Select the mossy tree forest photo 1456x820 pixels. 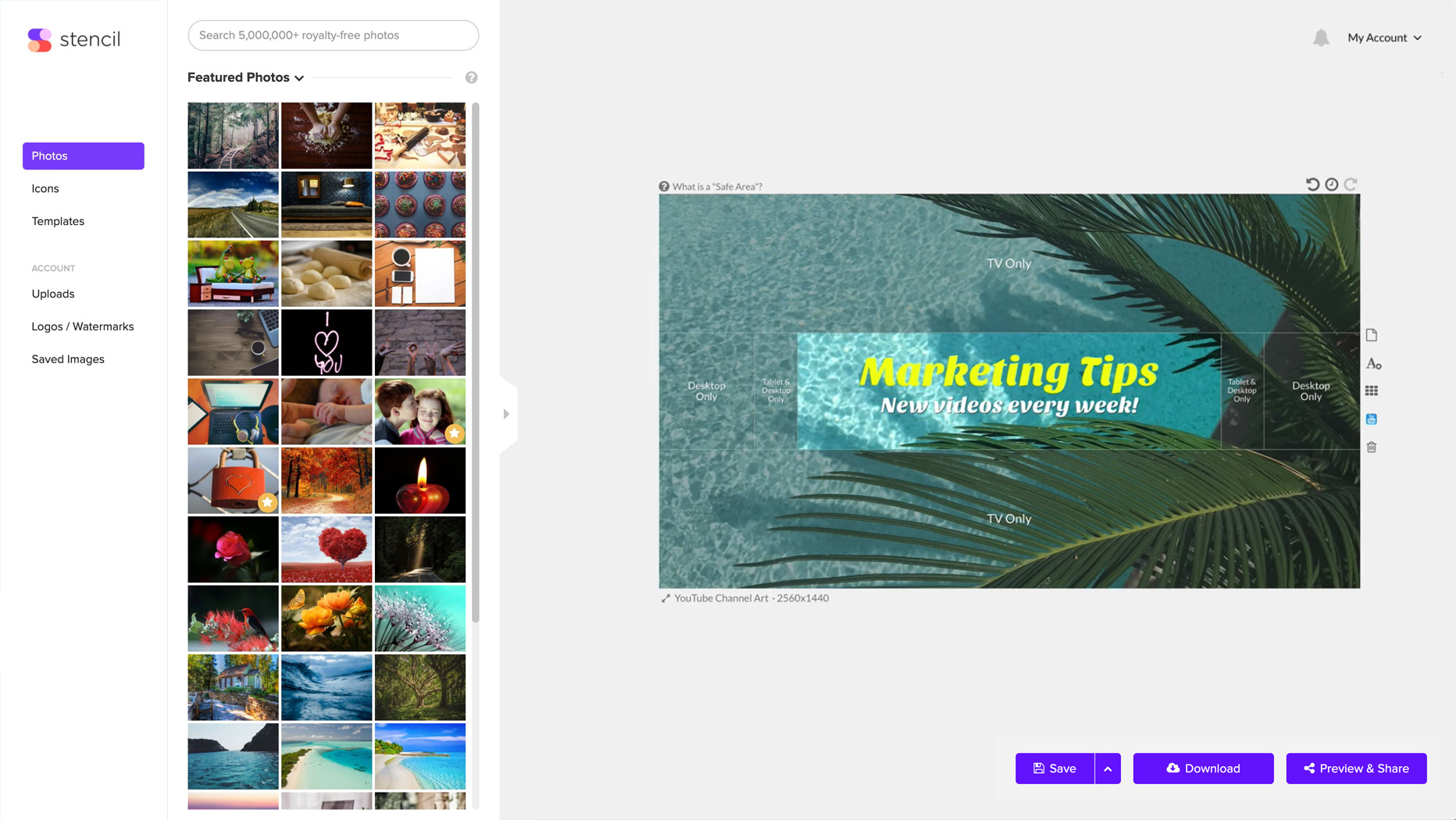tap(420, 687)
